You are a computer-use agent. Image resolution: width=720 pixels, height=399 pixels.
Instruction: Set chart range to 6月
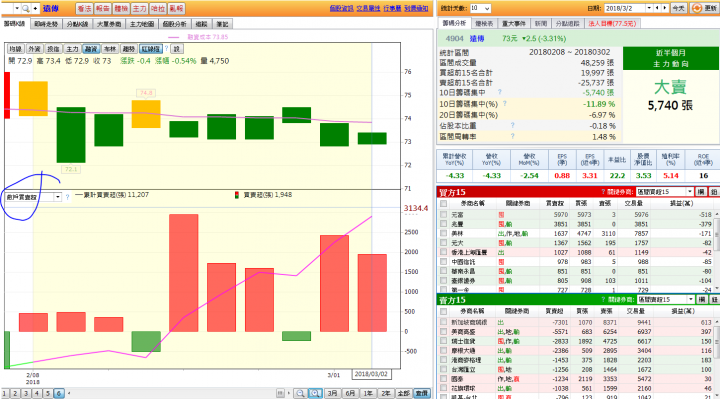click(350, 393)
